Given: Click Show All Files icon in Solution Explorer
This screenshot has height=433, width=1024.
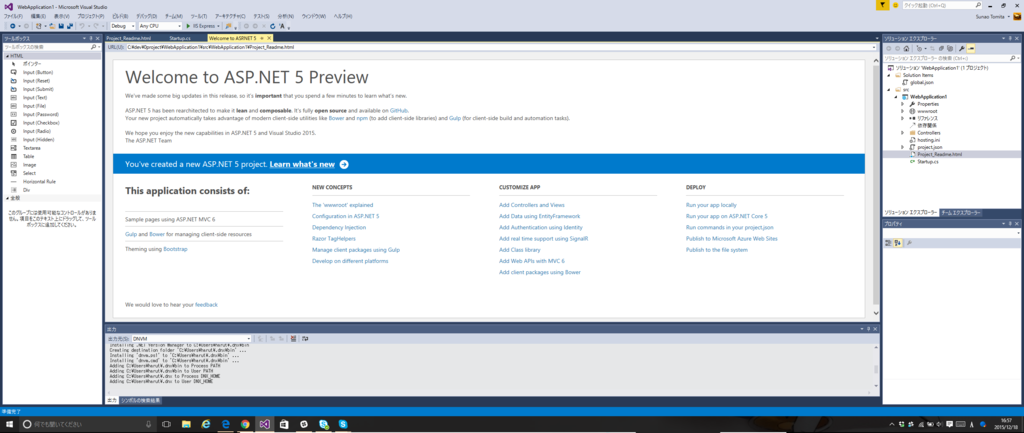Looking at the screenshot, I should [x=950, y=48].
